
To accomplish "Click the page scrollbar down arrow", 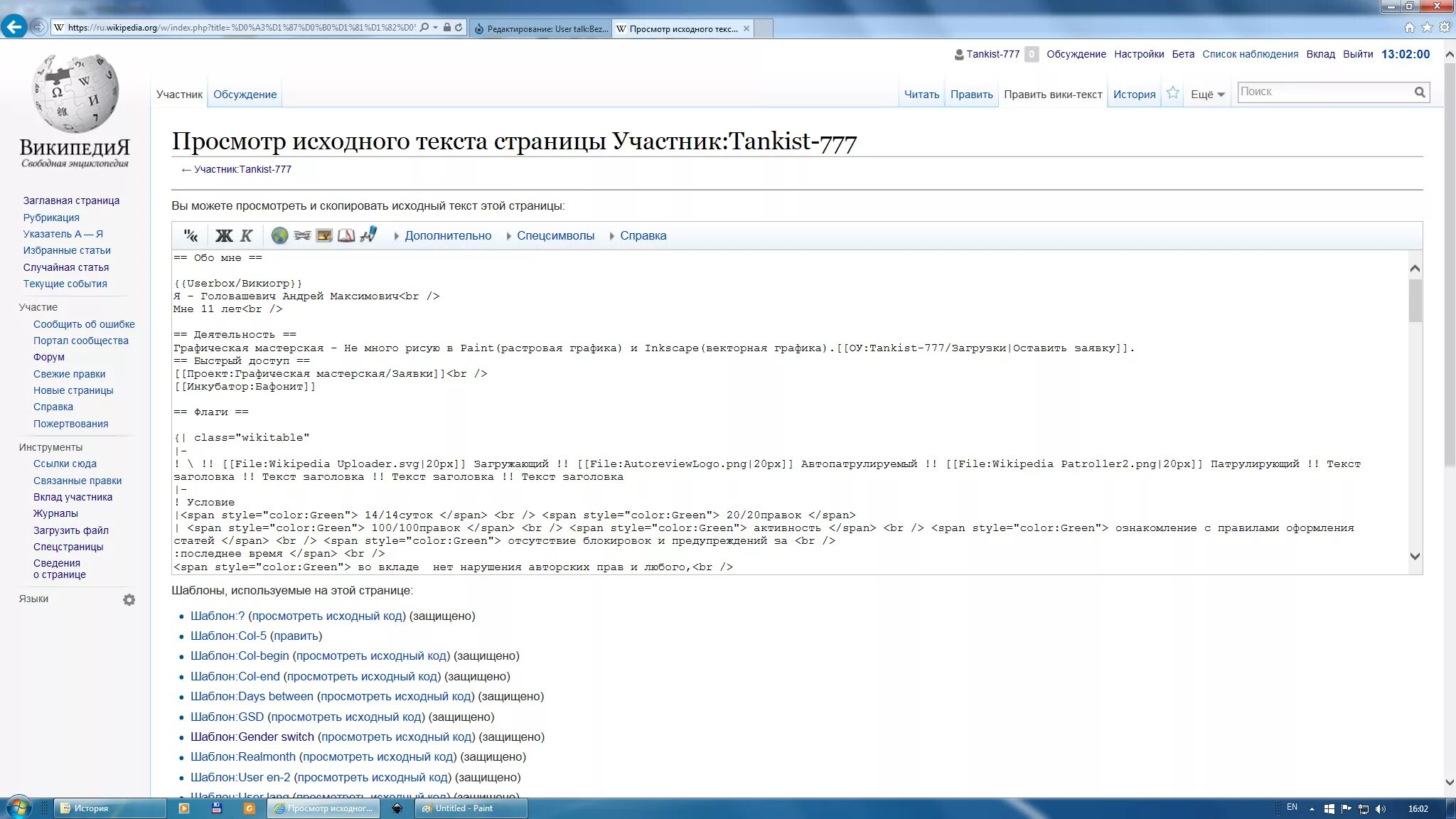I will pyautogui.click(x=1450, y=782).
